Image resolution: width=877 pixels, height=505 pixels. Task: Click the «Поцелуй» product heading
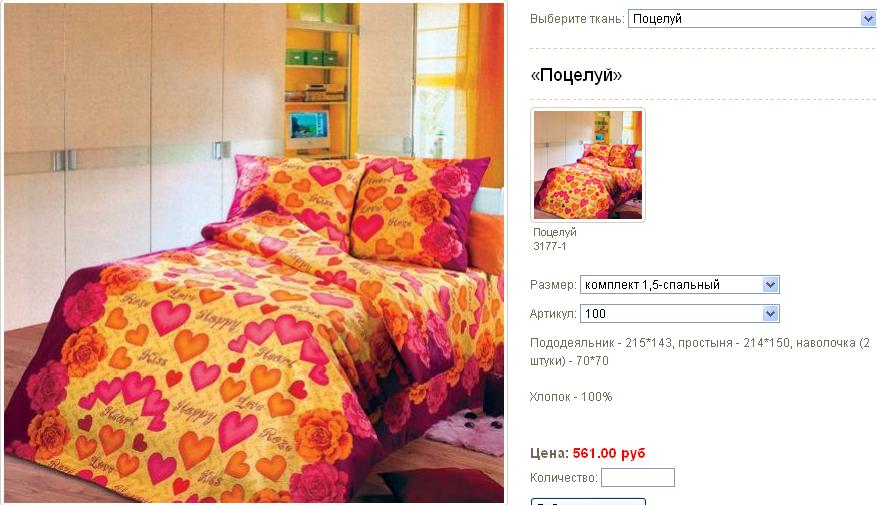576,75
